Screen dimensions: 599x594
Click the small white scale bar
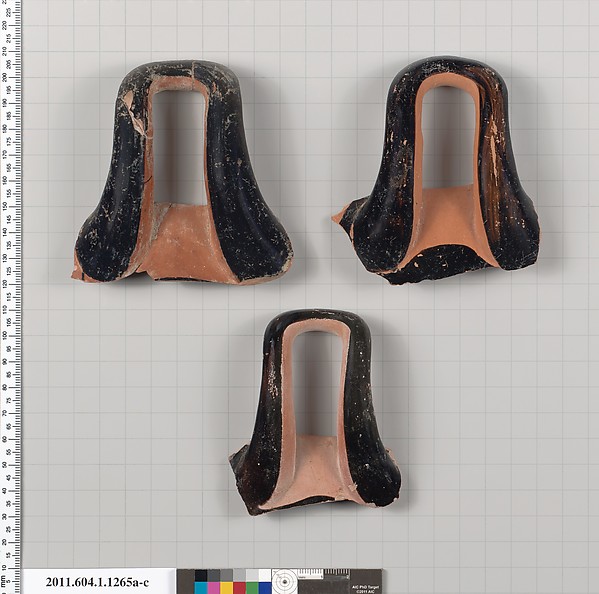point(311,574)
